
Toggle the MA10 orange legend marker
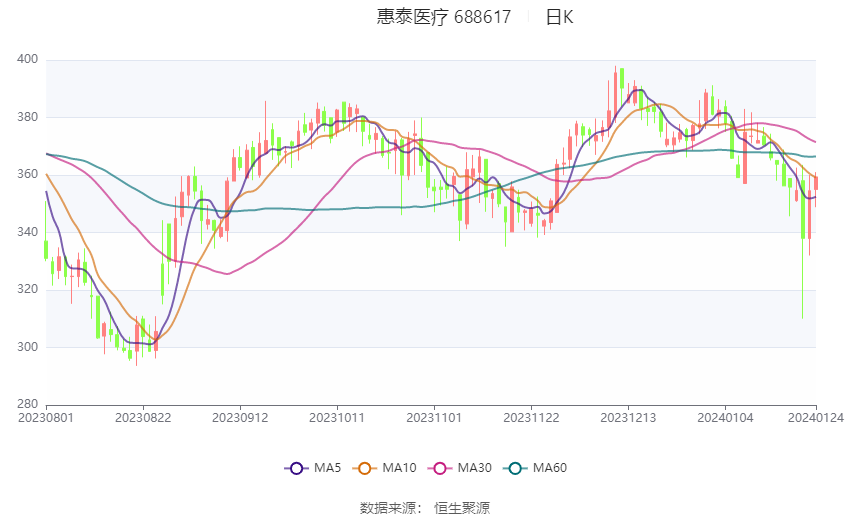(x=365, y=468)
